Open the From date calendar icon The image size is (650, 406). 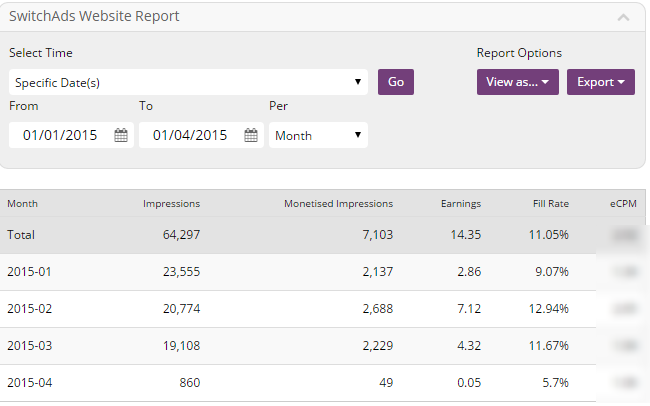[x=121, y=135]
